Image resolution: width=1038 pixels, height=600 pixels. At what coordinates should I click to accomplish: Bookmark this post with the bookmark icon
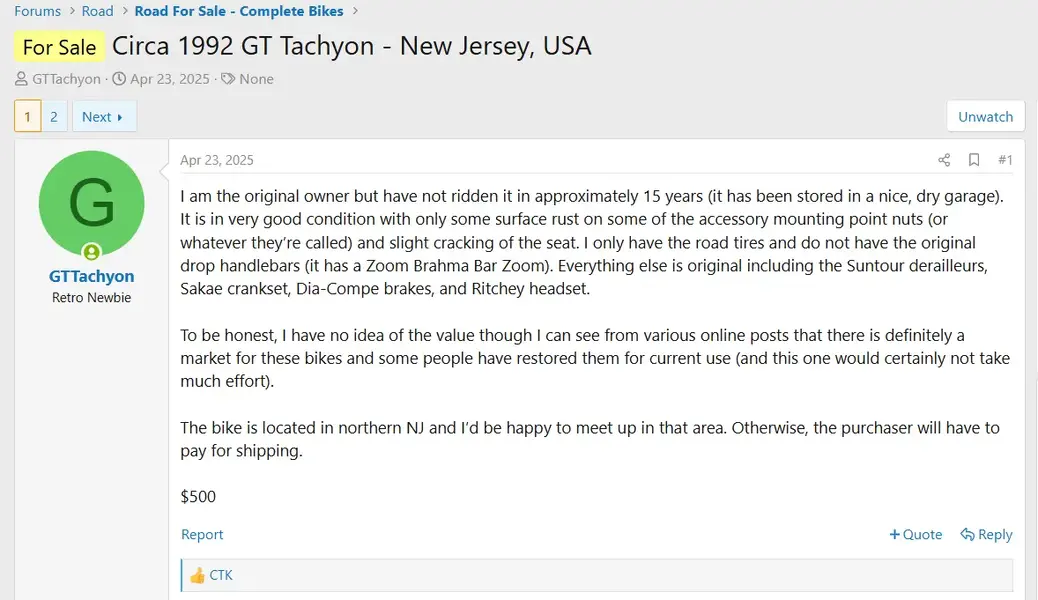[x=974, y=160]
